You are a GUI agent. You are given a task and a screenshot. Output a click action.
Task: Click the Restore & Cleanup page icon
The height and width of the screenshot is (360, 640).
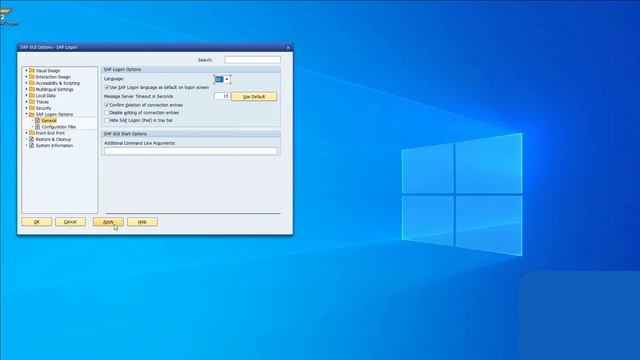32,139
